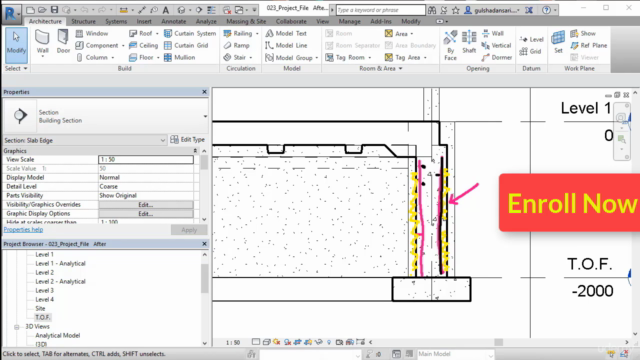640x360 pixels.
Task: Choose the Stair tool
Action: 235,58
